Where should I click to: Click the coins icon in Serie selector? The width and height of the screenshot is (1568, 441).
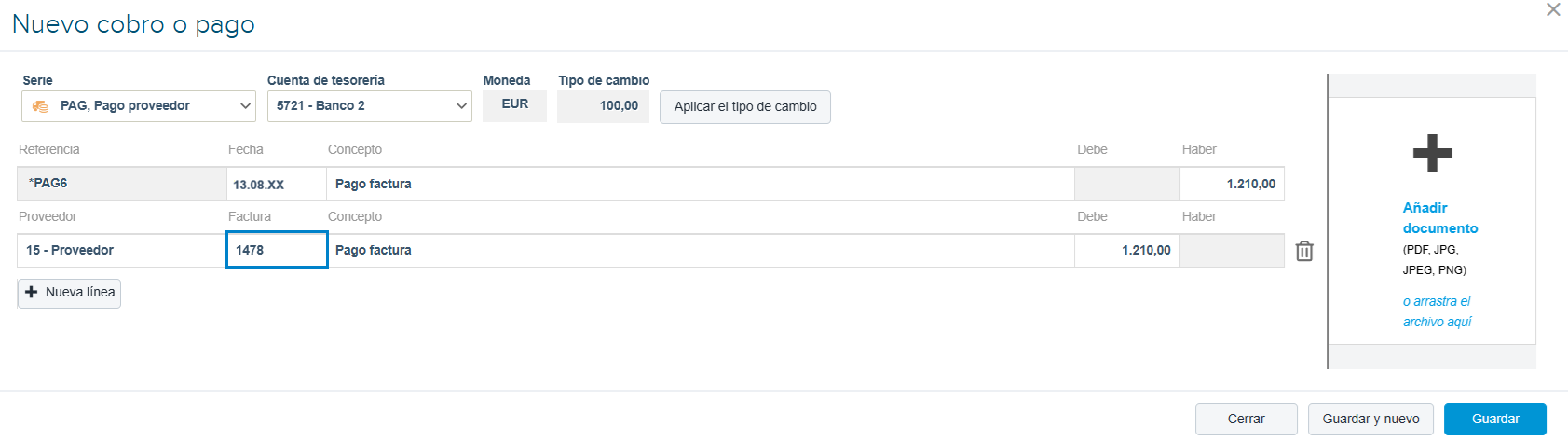(x=40, y=106)
